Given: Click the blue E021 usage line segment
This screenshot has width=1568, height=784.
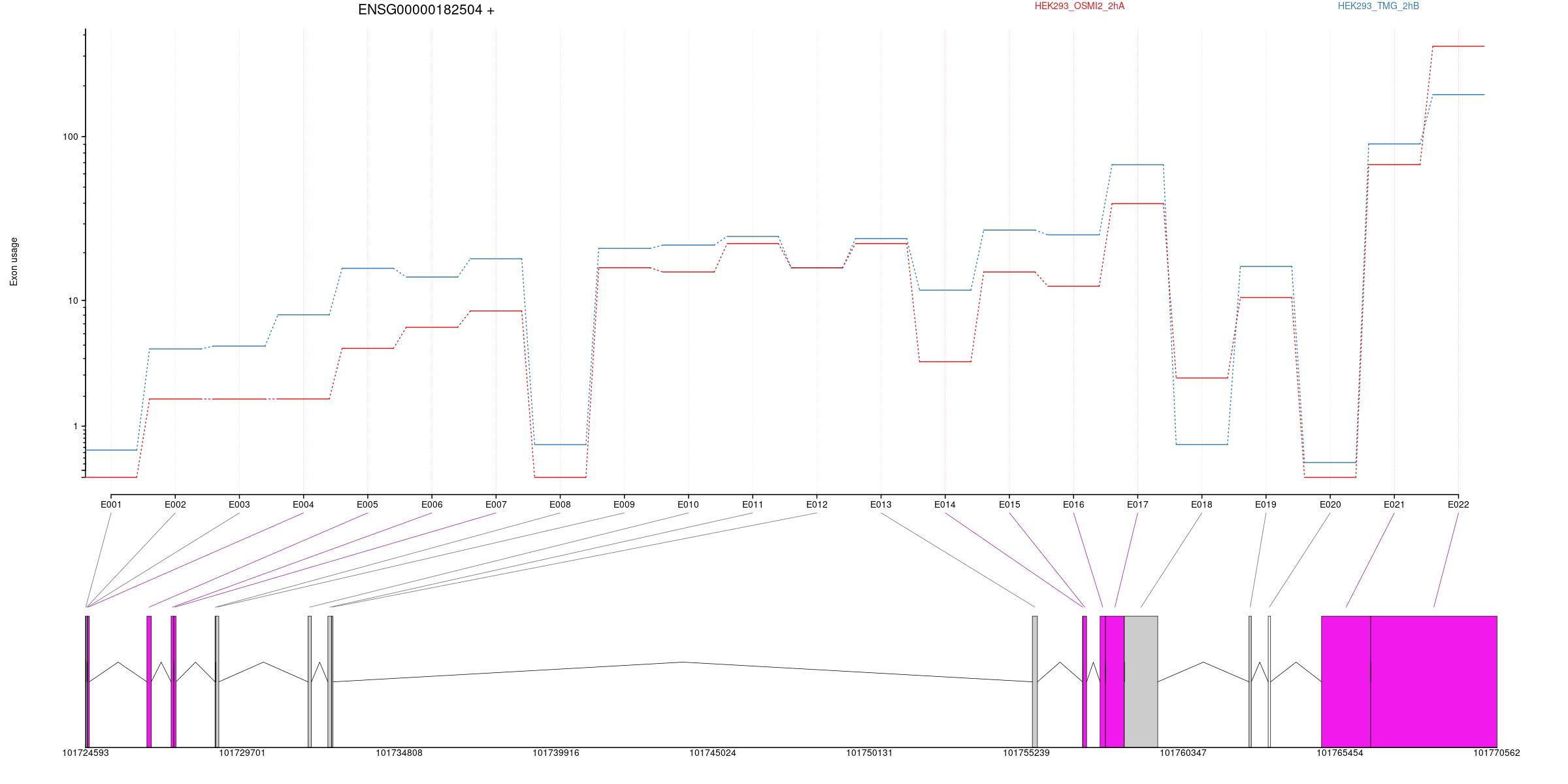Looking at the screenshot, I should [1394, 144].
